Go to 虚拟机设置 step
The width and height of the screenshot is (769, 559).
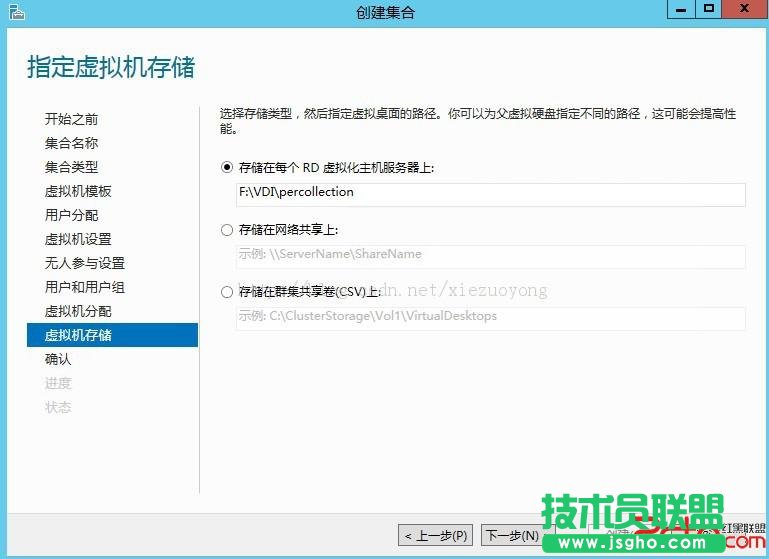point(78,239)
